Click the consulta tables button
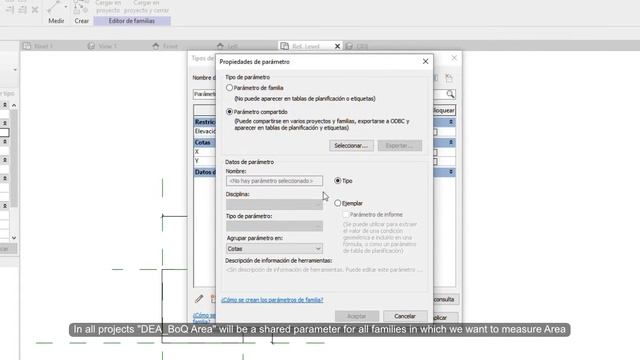Image resolution: width=640 pixels, height=360 pixels. click(445, 300)
